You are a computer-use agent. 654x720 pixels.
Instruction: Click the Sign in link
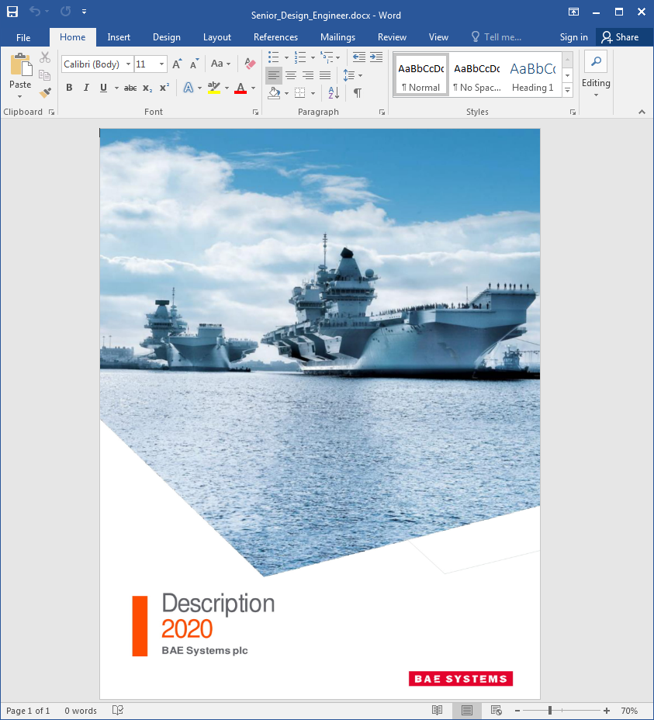pos(574,37)
